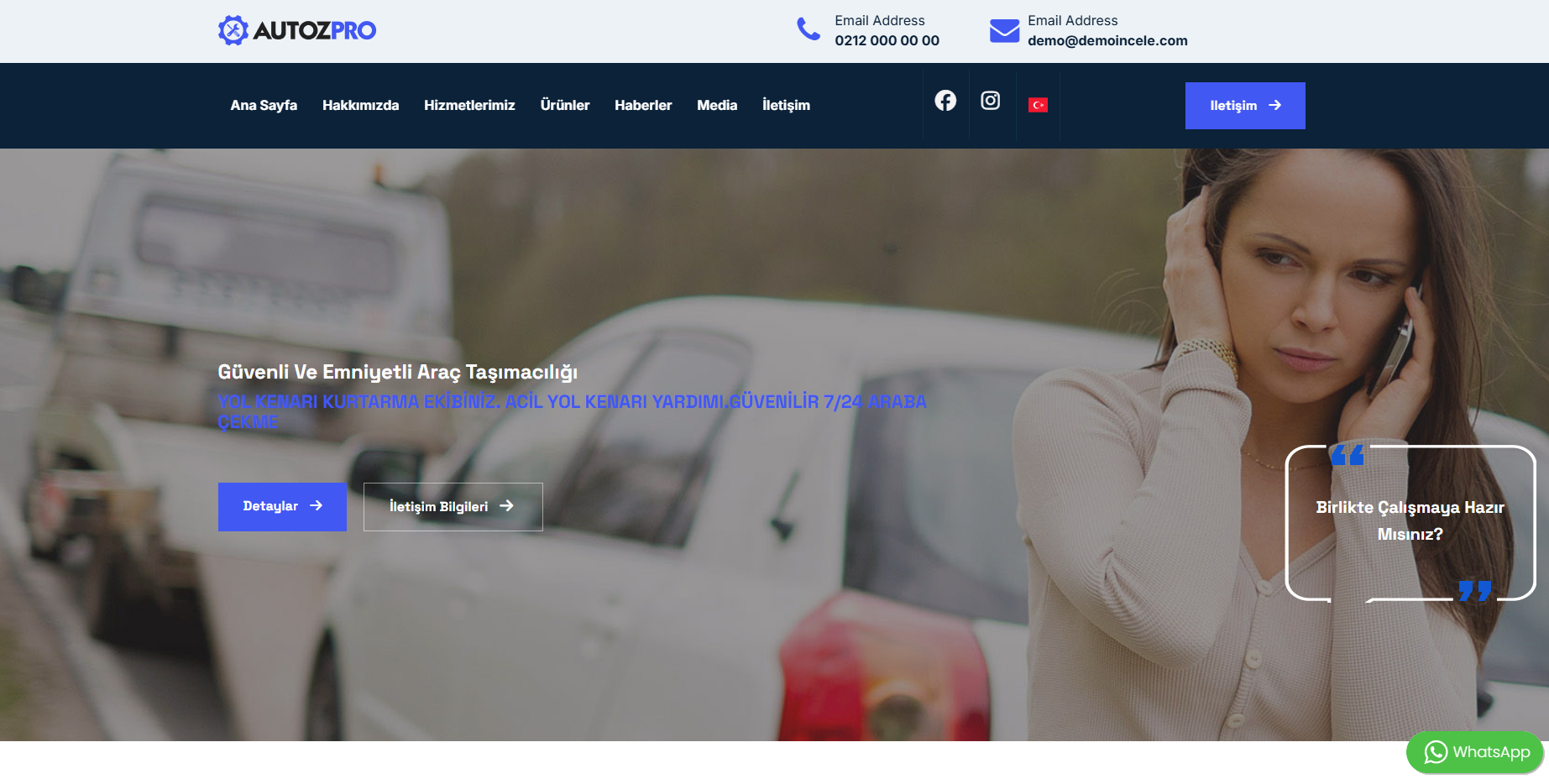This screenshot has width=1549, height=784.
Task: Open the Hakkımızda menu item
Action: (360, 105)
